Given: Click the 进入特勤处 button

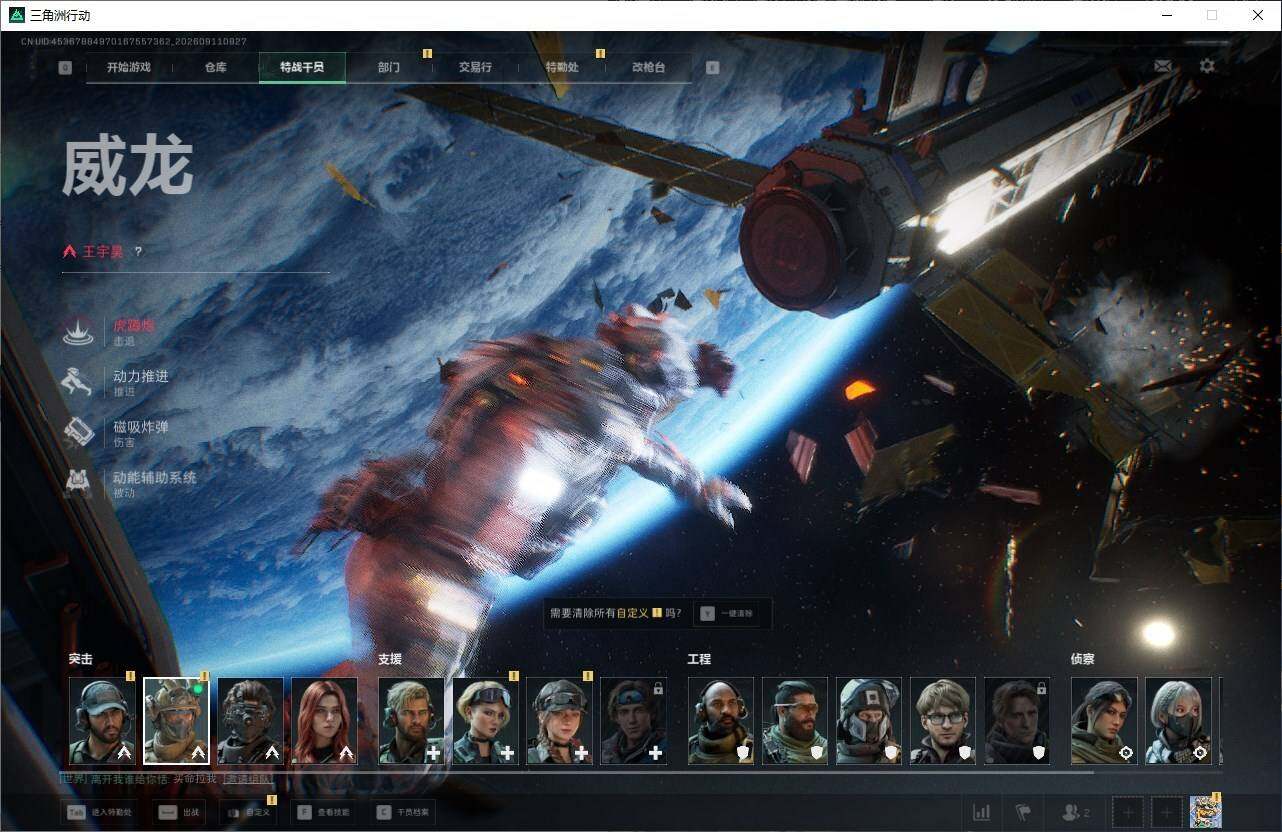Looking at the screenshot, I should point(100,813).
